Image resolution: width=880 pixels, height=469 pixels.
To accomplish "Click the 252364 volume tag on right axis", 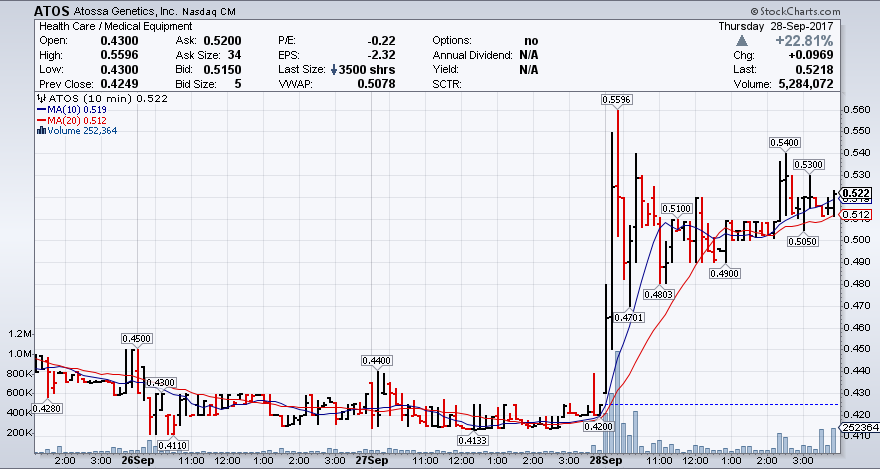I will (x=858, y=427).
